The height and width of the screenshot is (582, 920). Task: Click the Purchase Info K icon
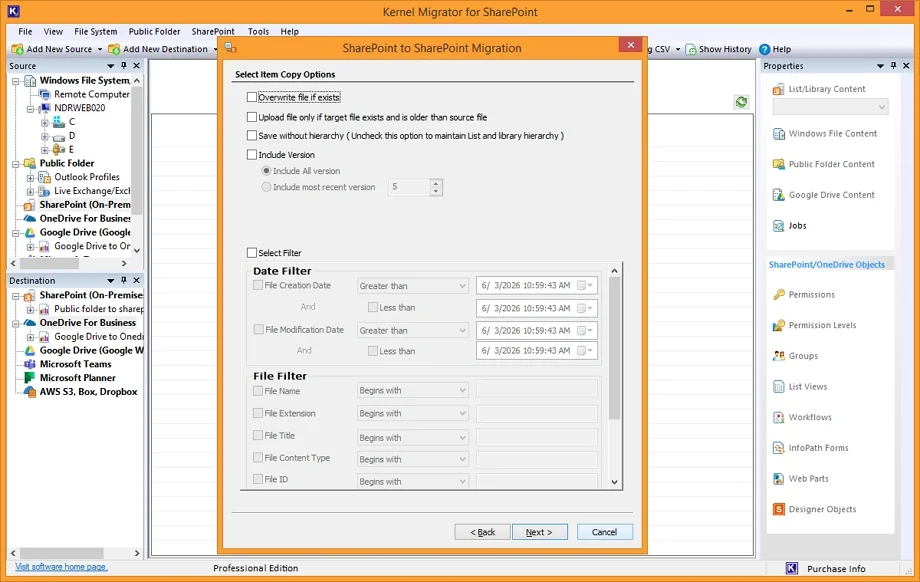(x=792, y=569)
